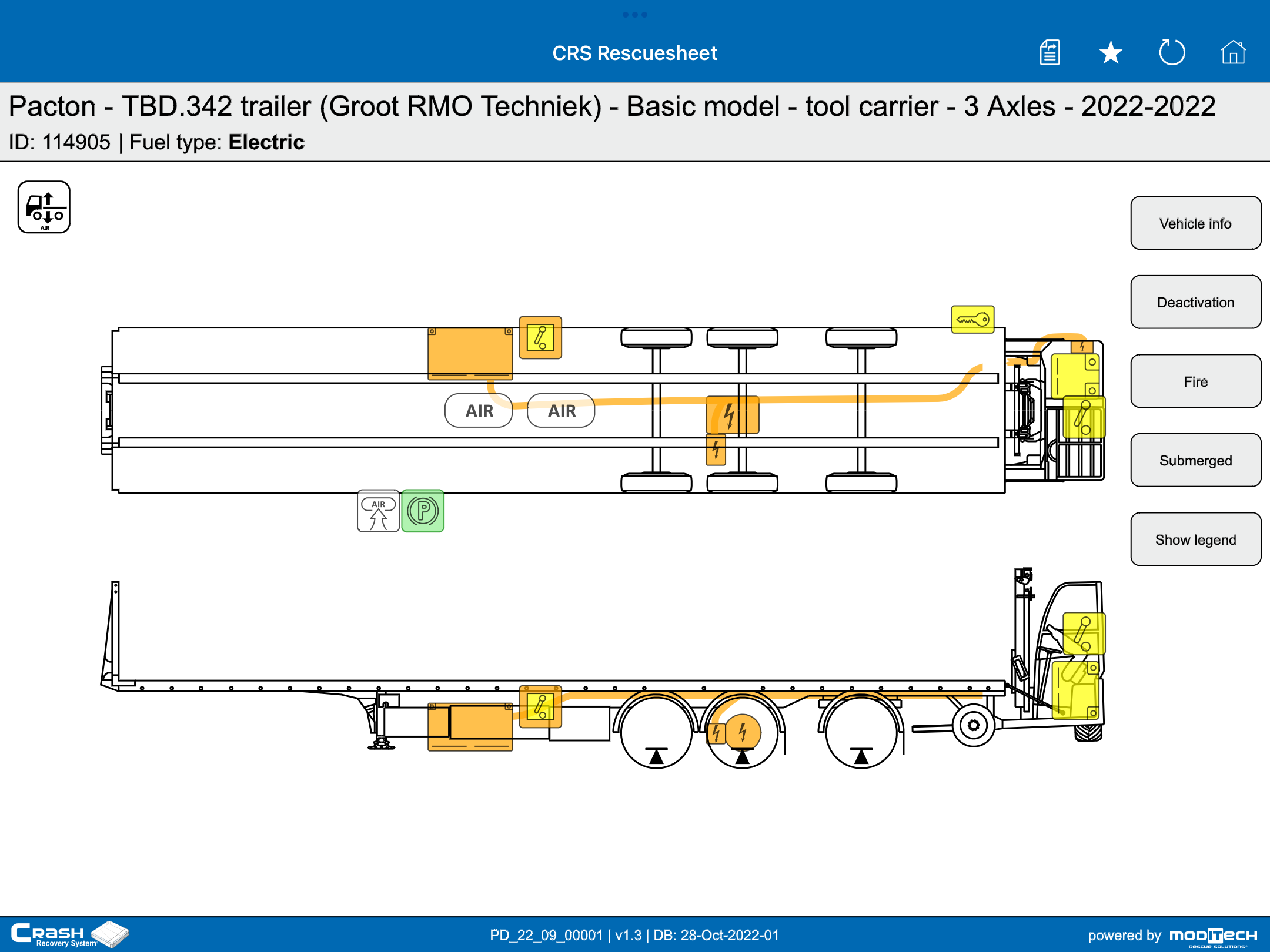
Task: Select the right AIR tank label
Action: (561, 411)
